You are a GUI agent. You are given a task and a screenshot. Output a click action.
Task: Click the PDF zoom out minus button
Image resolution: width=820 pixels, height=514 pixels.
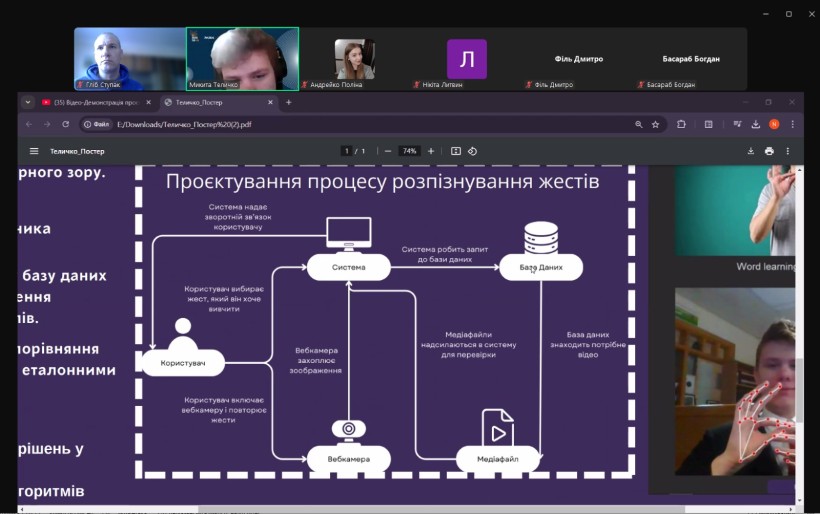[x=388, y=151]
